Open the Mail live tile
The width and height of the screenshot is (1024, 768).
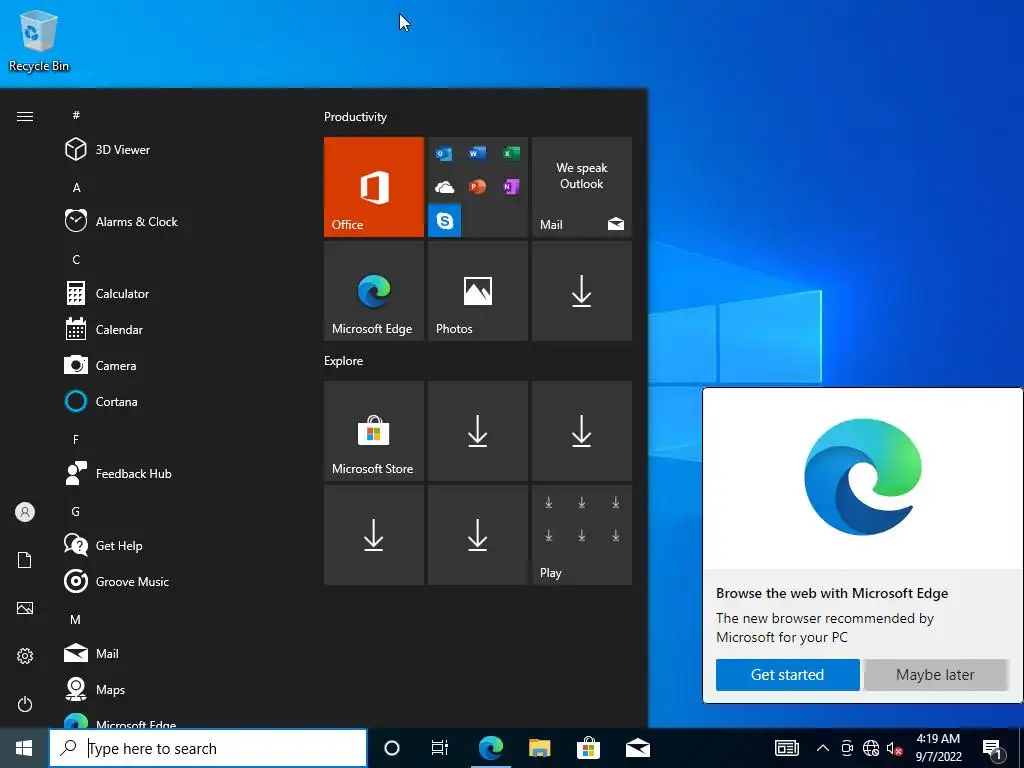(x=582, y=187)
